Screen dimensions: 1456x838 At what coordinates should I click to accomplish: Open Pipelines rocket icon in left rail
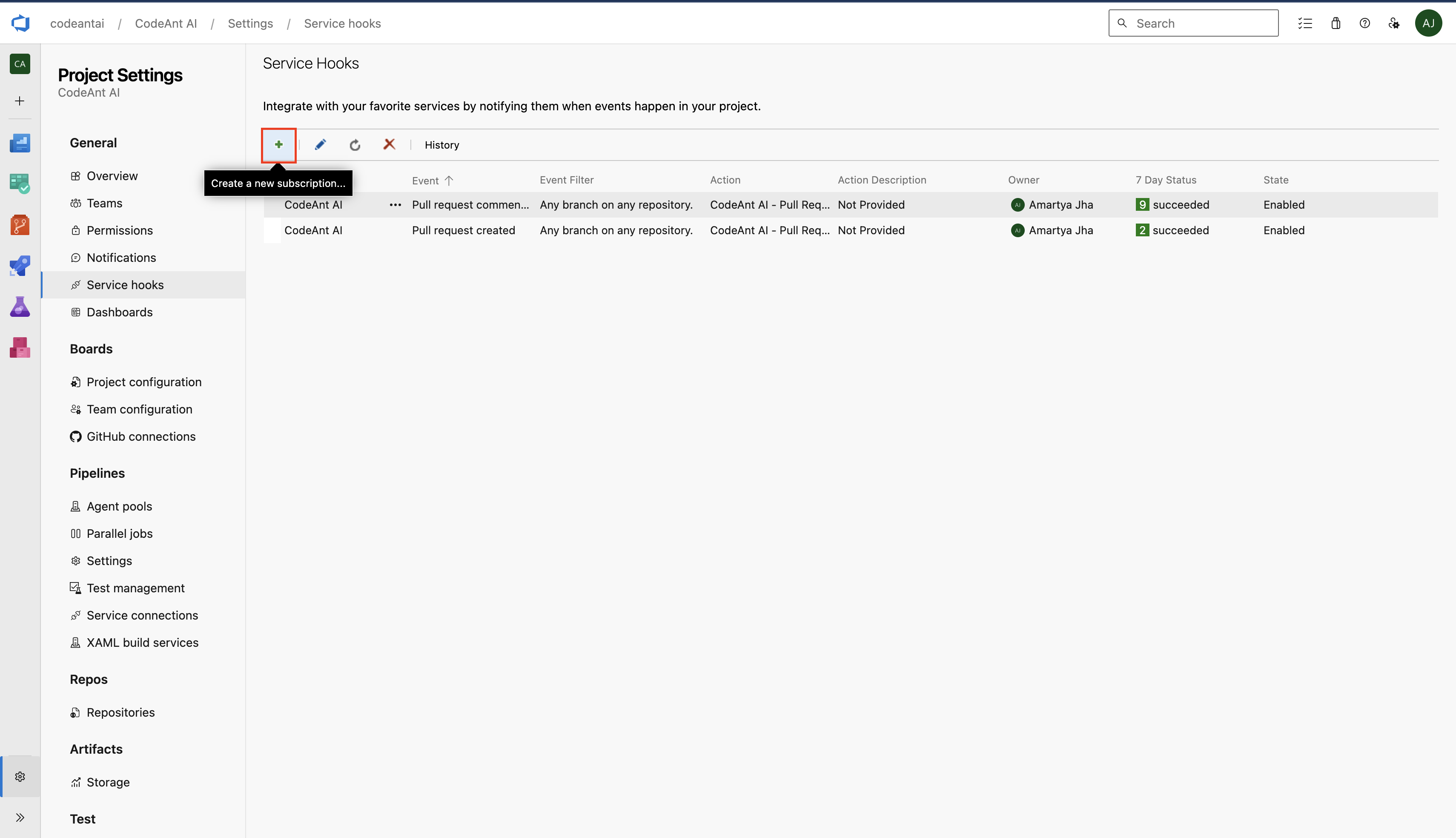pyautogui.click(x=20, y=266)
